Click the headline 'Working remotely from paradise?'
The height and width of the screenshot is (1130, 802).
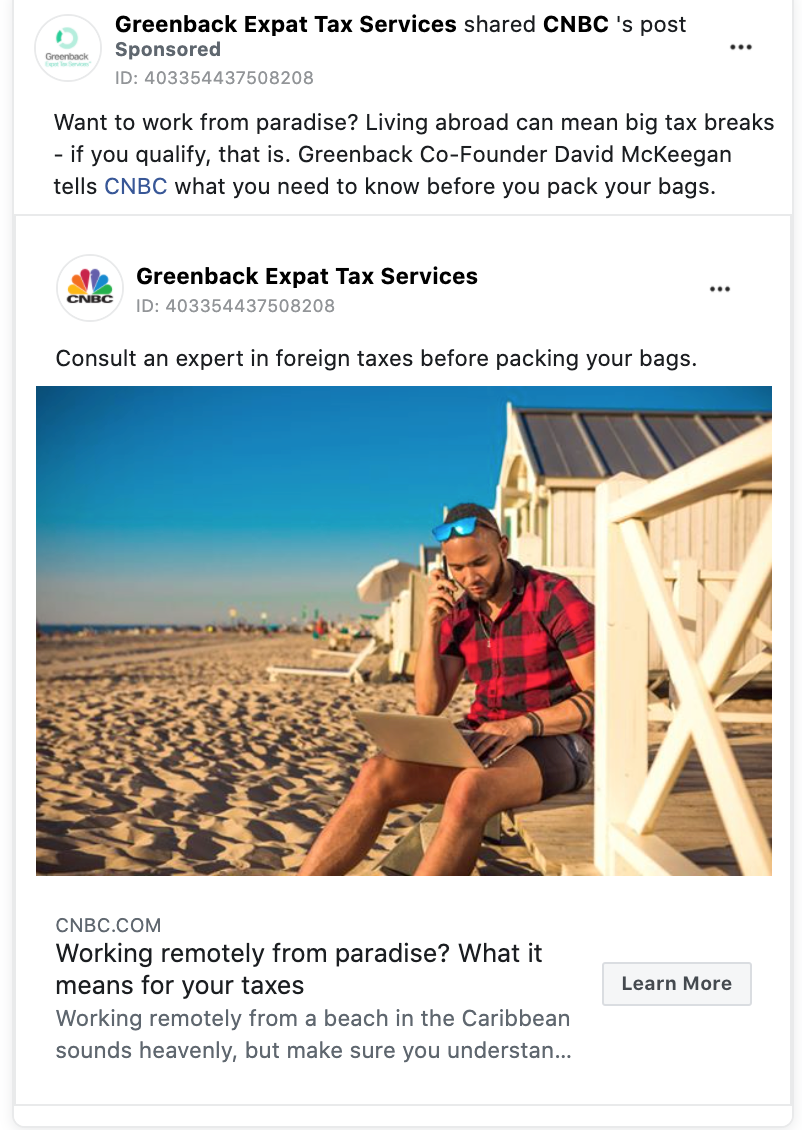pos(298,969)
